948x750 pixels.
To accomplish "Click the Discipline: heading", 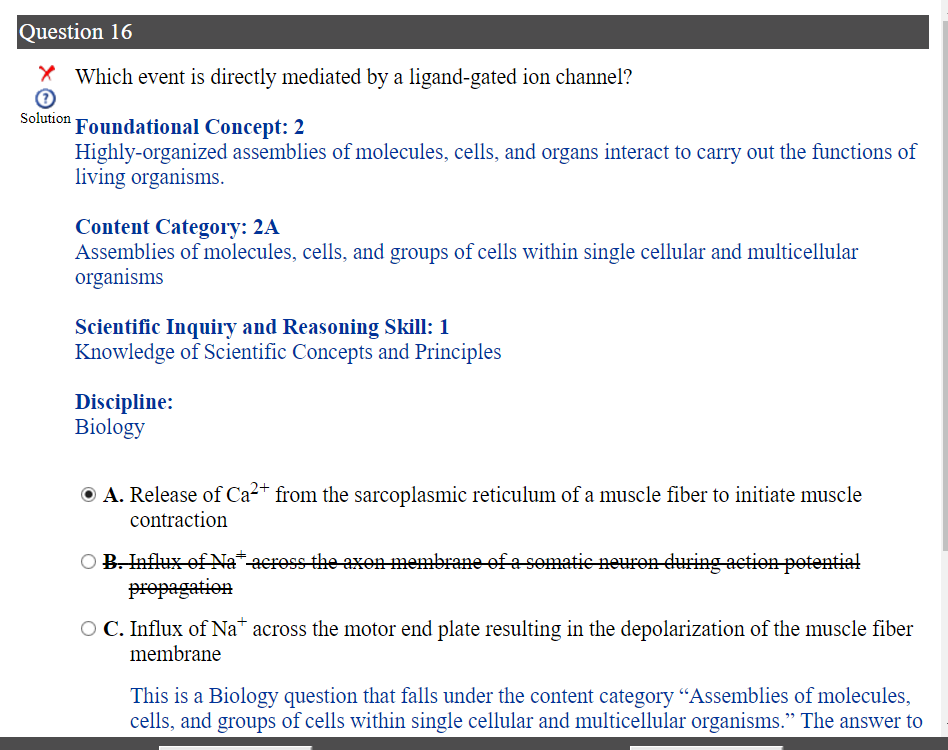I will coord(124,402).
